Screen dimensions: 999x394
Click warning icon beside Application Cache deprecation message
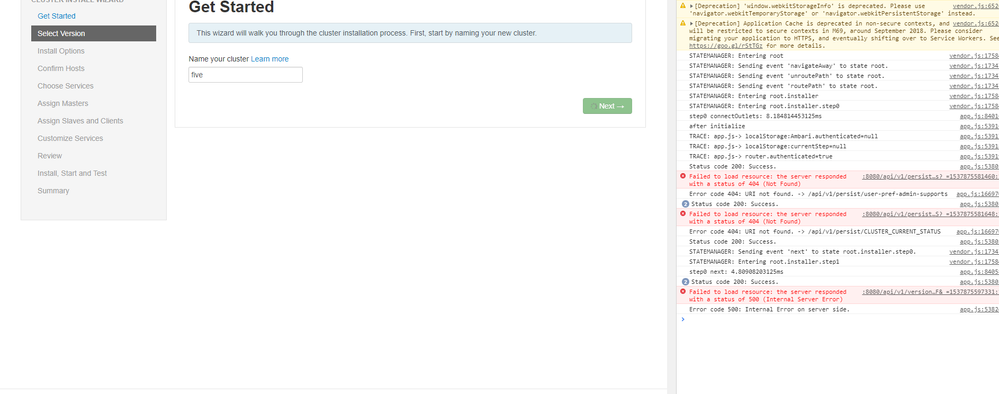683,23
